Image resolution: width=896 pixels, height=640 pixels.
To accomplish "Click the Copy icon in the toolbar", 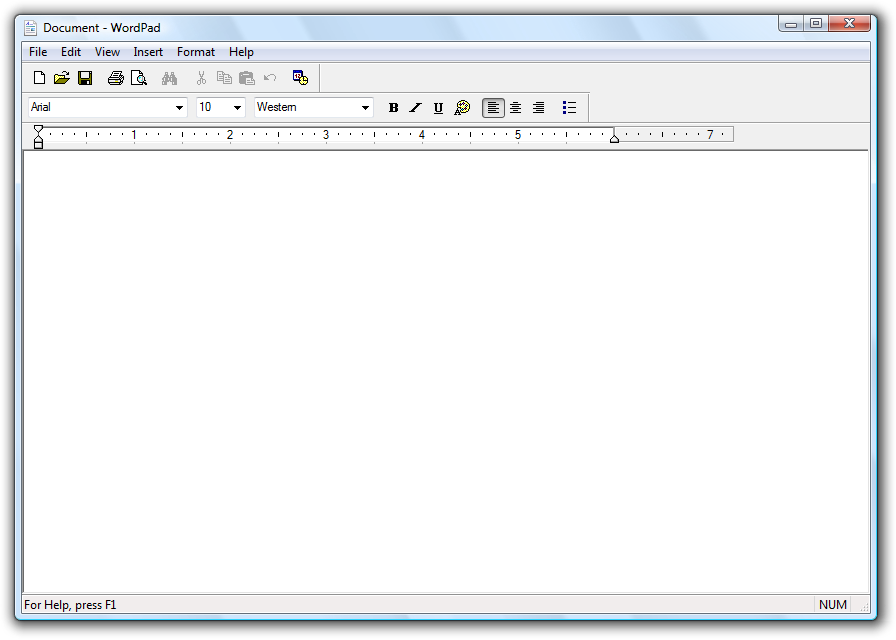I will click(x=224, y=78).
